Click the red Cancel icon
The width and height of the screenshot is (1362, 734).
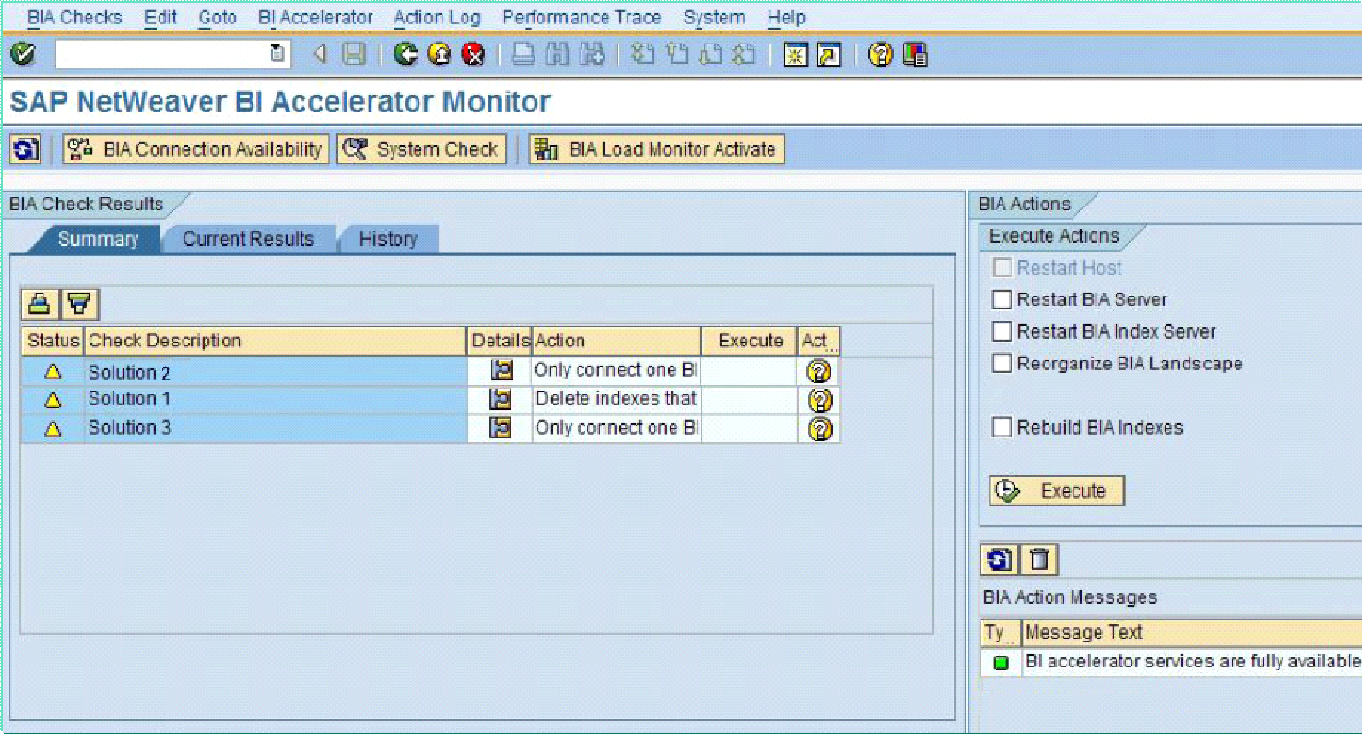[473, 54]
